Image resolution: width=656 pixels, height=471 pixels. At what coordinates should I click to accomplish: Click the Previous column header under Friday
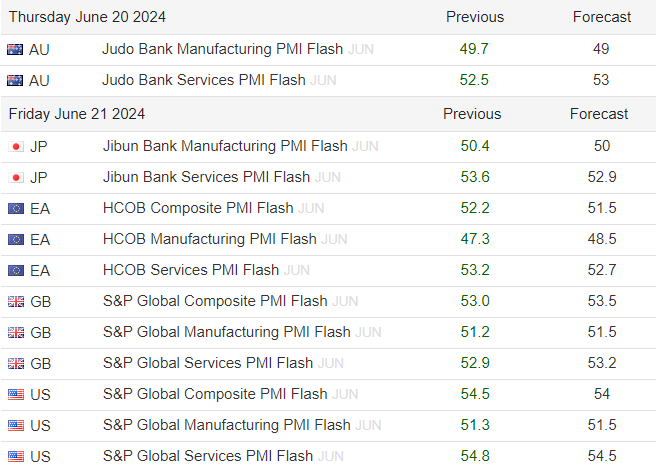(472, 114)
